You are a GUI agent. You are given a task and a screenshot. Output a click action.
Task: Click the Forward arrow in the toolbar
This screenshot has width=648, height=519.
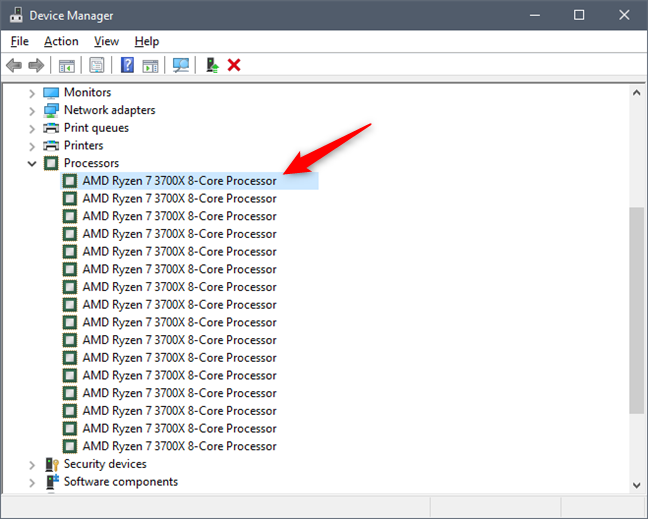[x=36, y=65]
